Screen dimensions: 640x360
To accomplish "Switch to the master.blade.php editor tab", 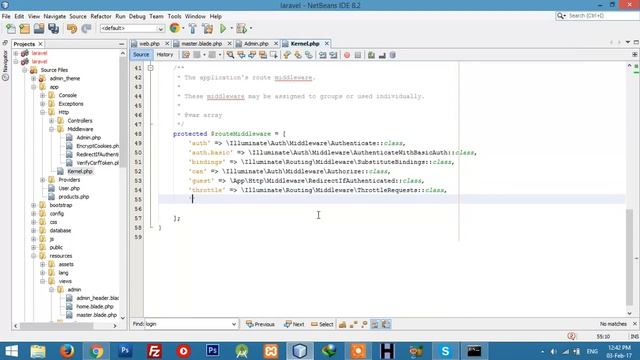I will [x=202, y=44].
